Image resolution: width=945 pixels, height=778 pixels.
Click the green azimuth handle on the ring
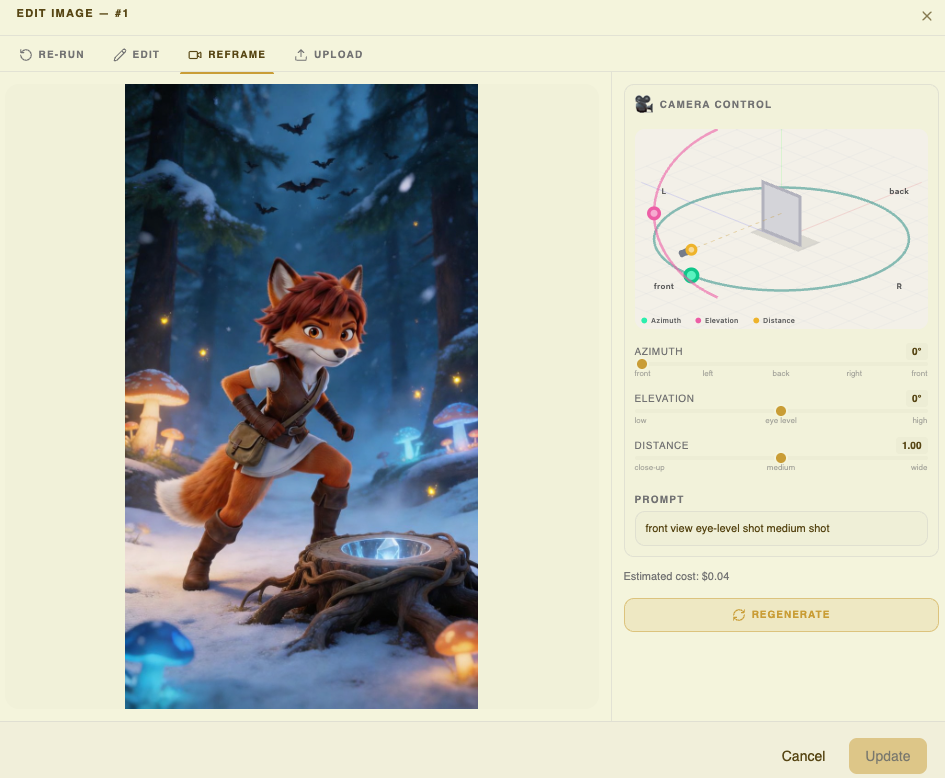[691, 275]
